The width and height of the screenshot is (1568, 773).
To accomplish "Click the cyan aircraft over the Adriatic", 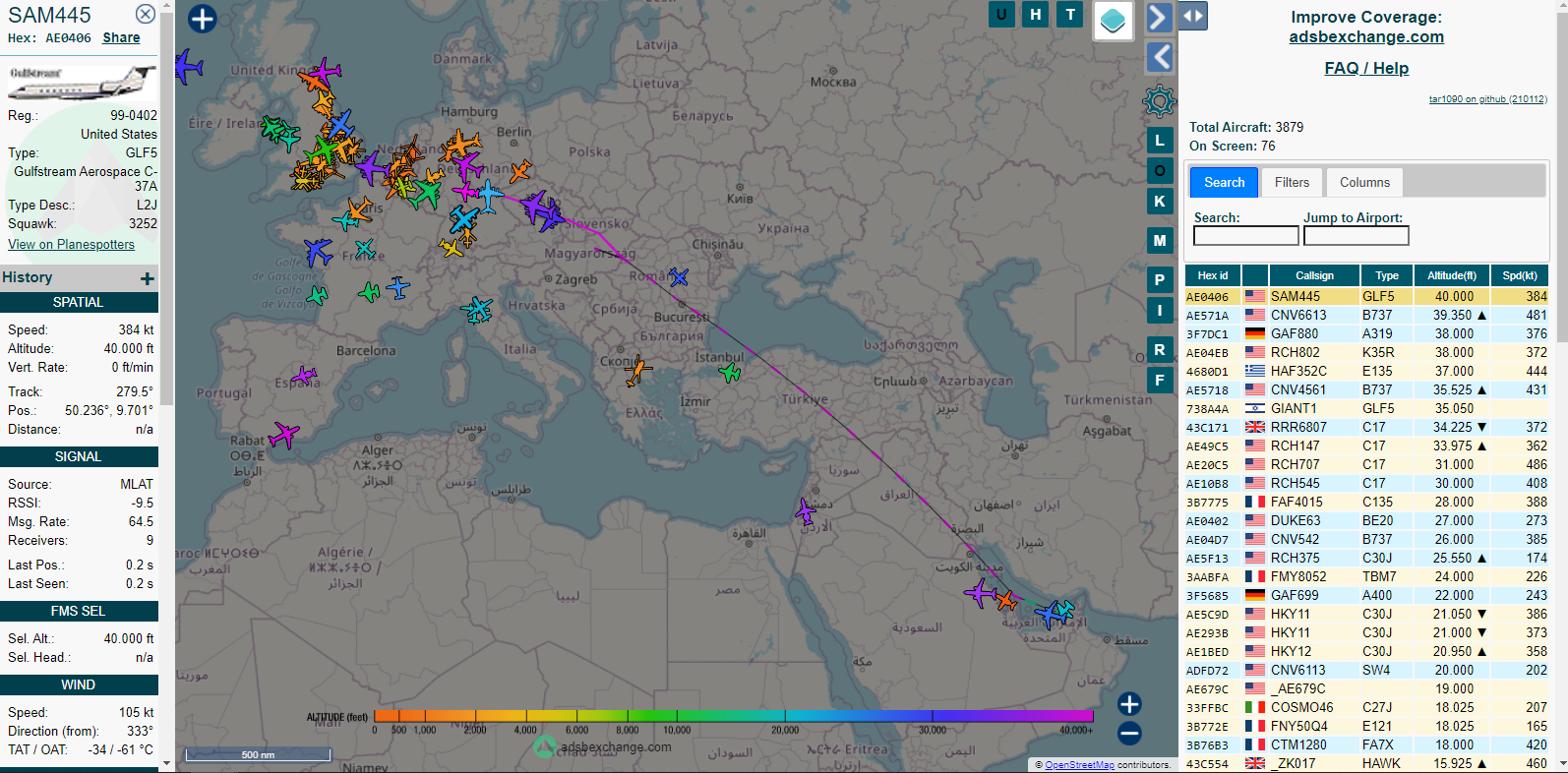I will coord(477,310).
